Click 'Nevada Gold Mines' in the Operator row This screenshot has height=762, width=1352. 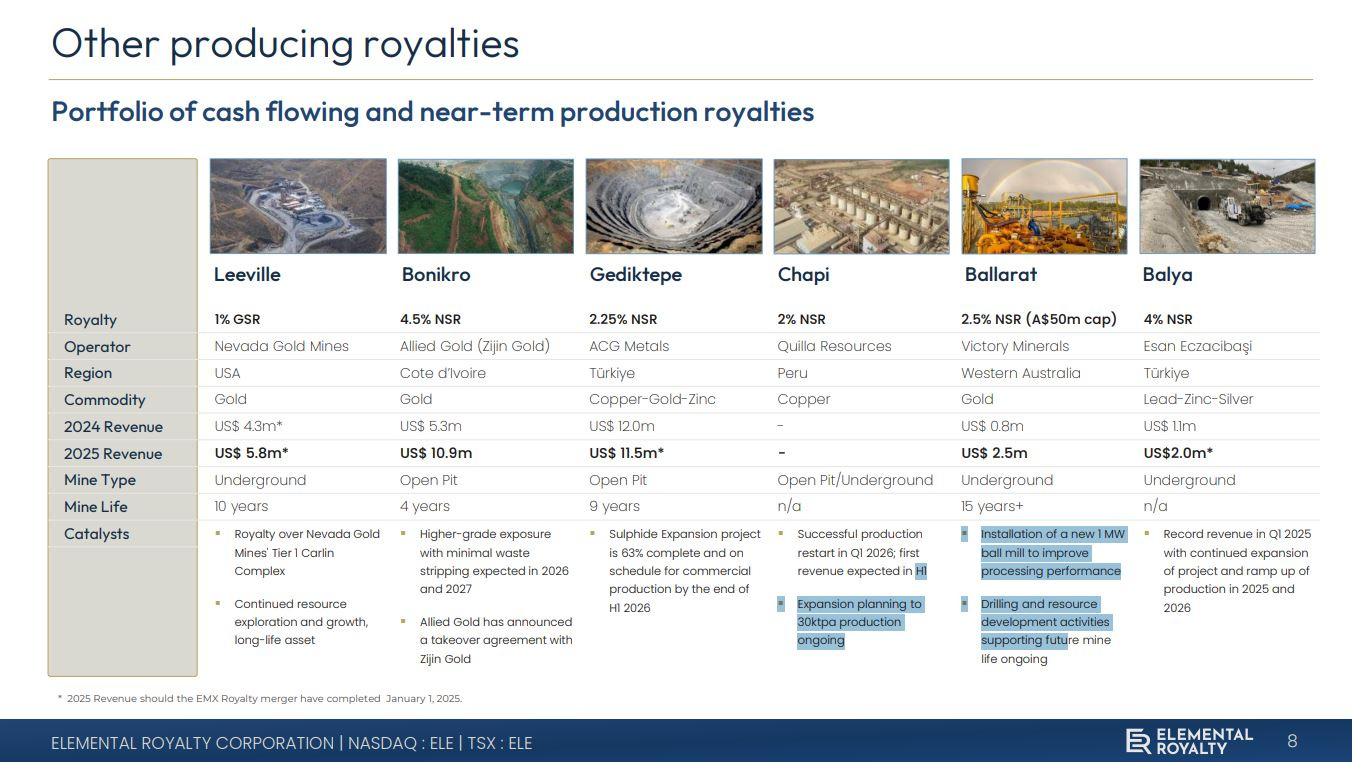[x=282, y=347]
